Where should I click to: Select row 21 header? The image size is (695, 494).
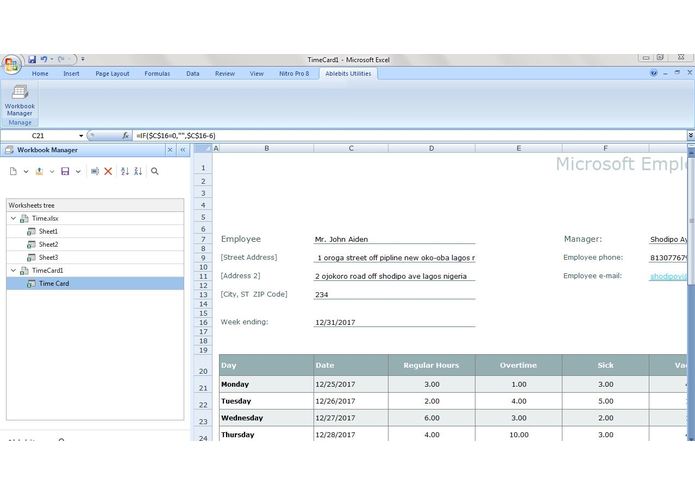coord(203,385)
